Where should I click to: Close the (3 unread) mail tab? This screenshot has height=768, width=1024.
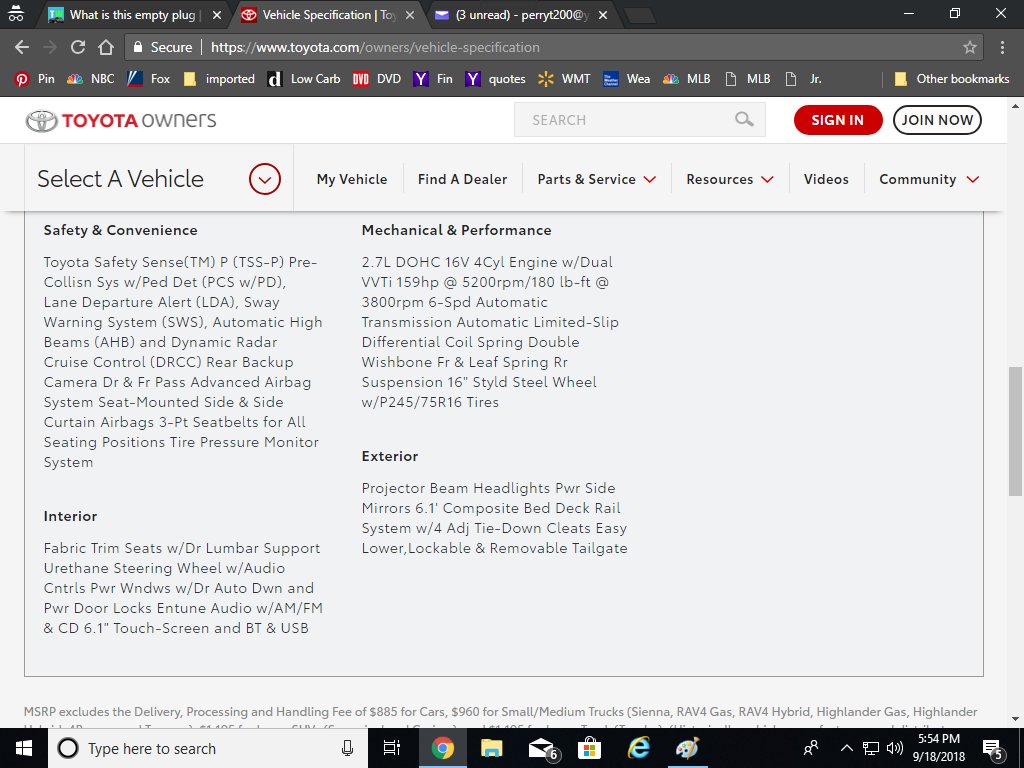click(x=603, y=14)
